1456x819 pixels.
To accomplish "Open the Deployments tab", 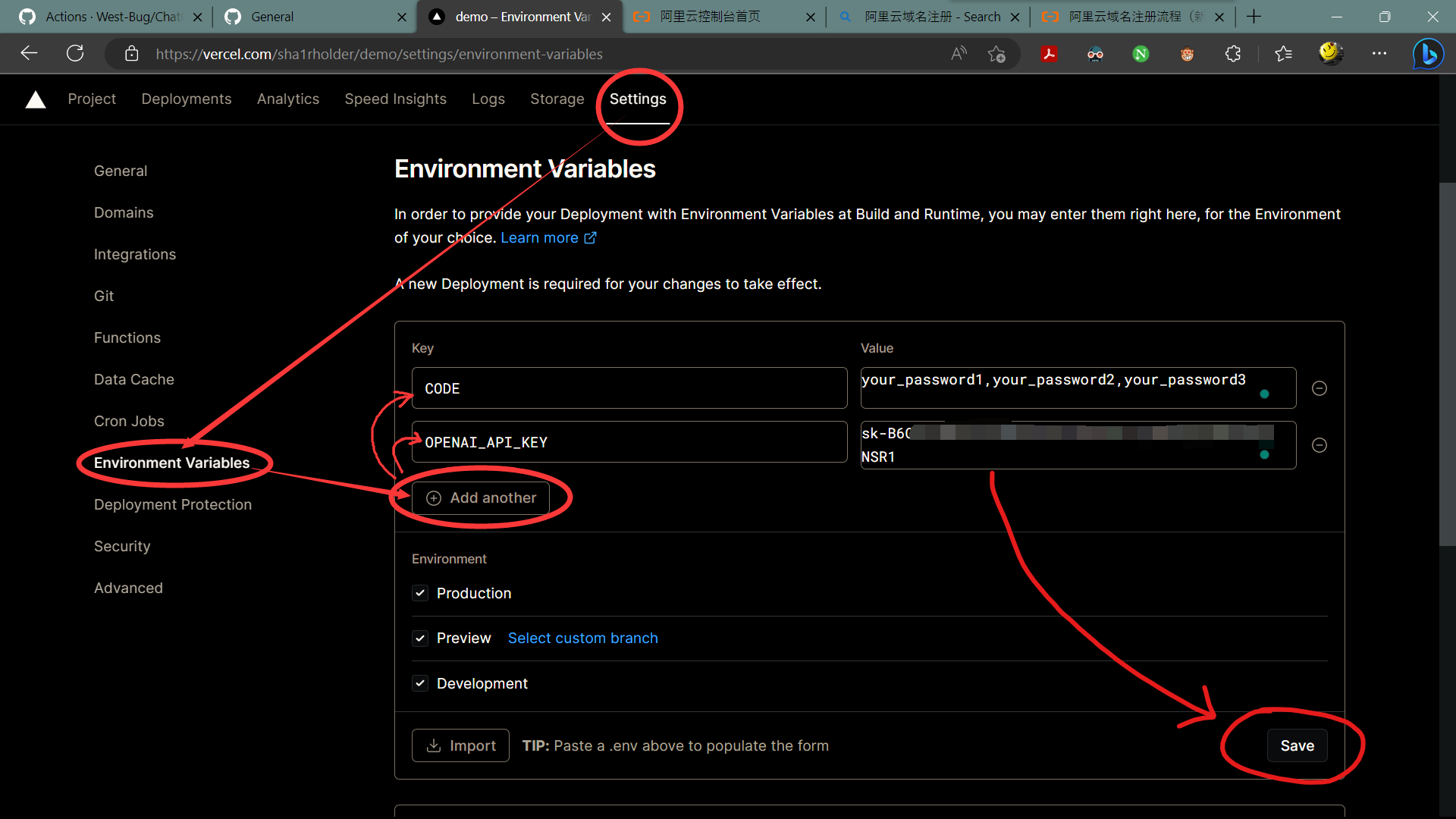I will pyautogui.click(x=186, y=99).
